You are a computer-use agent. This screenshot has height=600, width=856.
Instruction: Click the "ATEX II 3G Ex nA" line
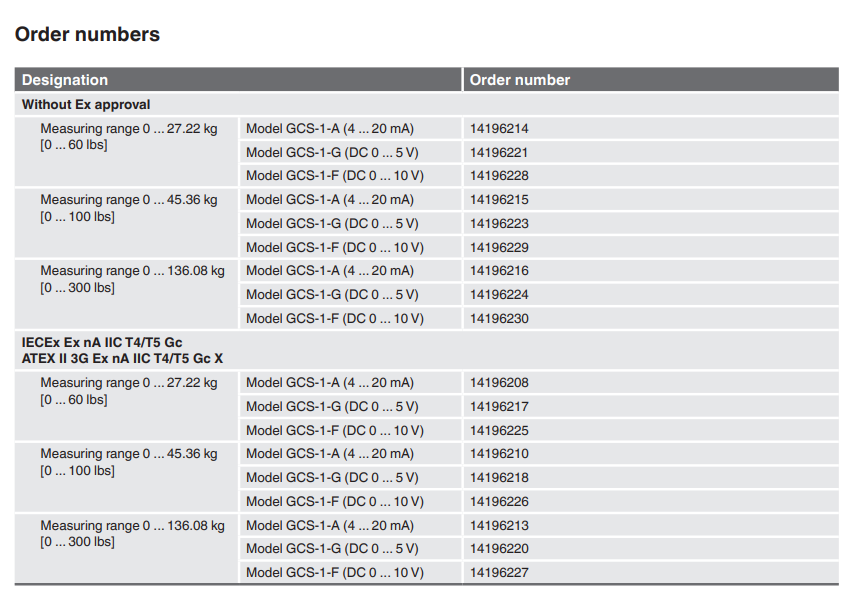[122, 358]
